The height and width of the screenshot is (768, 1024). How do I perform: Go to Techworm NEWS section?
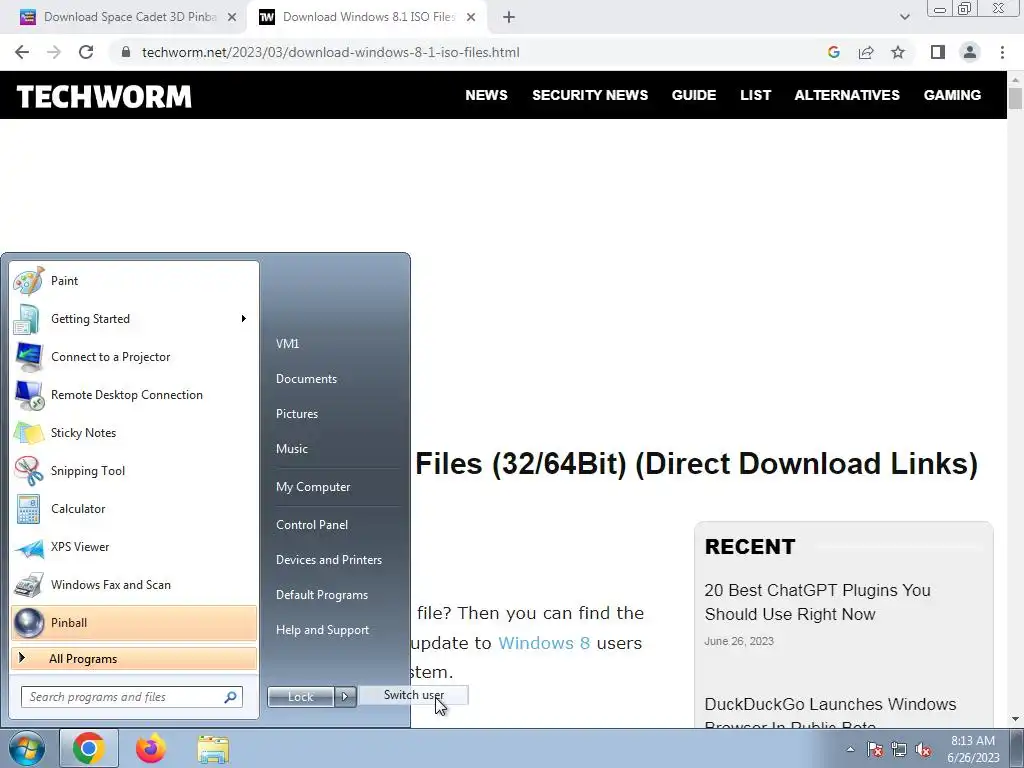click(487, 95)
